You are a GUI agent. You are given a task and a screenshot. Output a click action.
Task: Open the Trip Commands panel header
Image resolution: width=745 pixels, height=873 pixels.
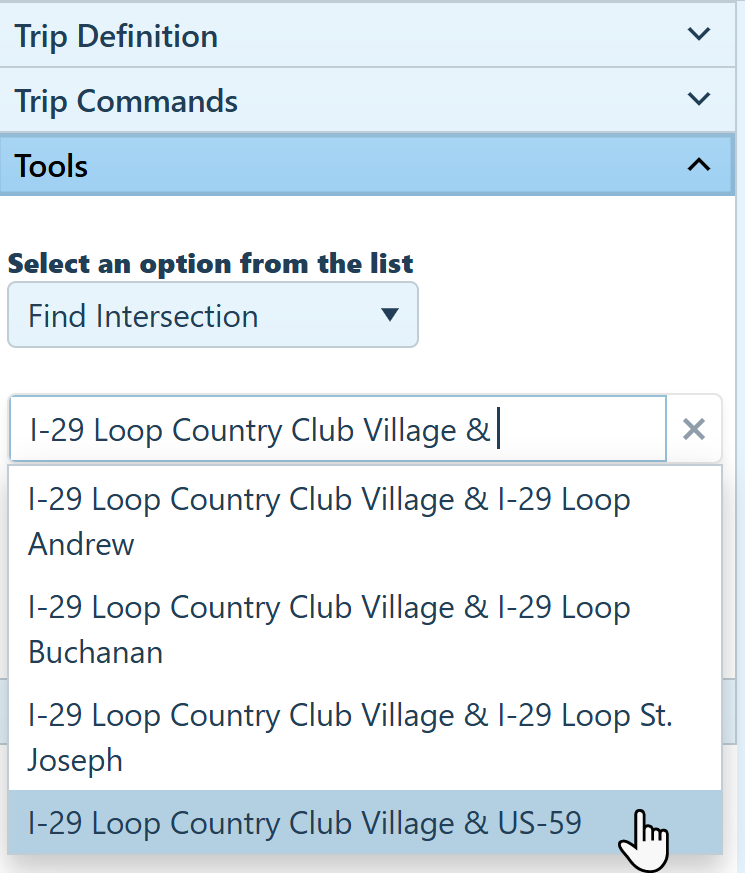click(x=126, y=101)
